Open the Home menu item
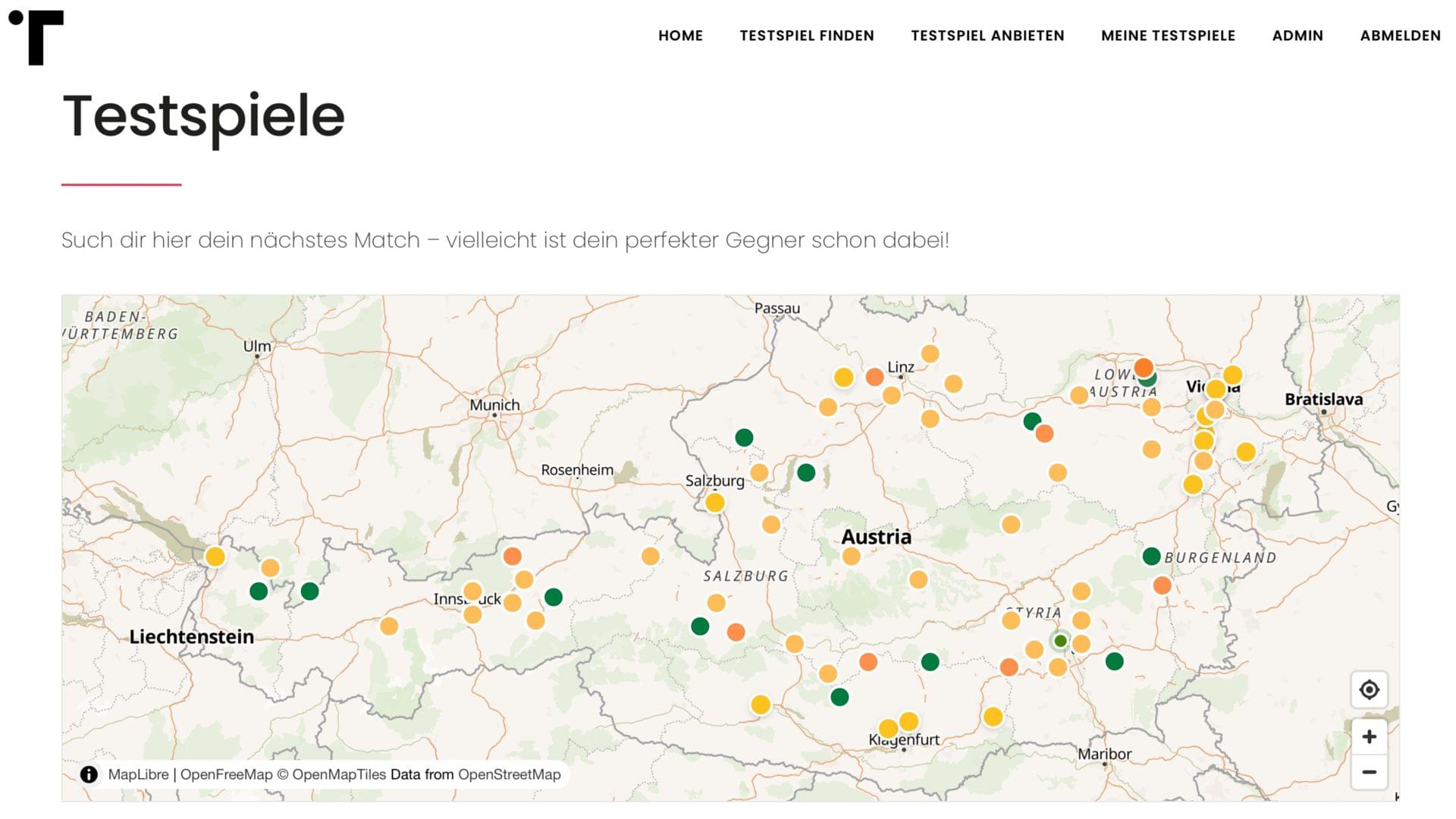 coord(680,36)
